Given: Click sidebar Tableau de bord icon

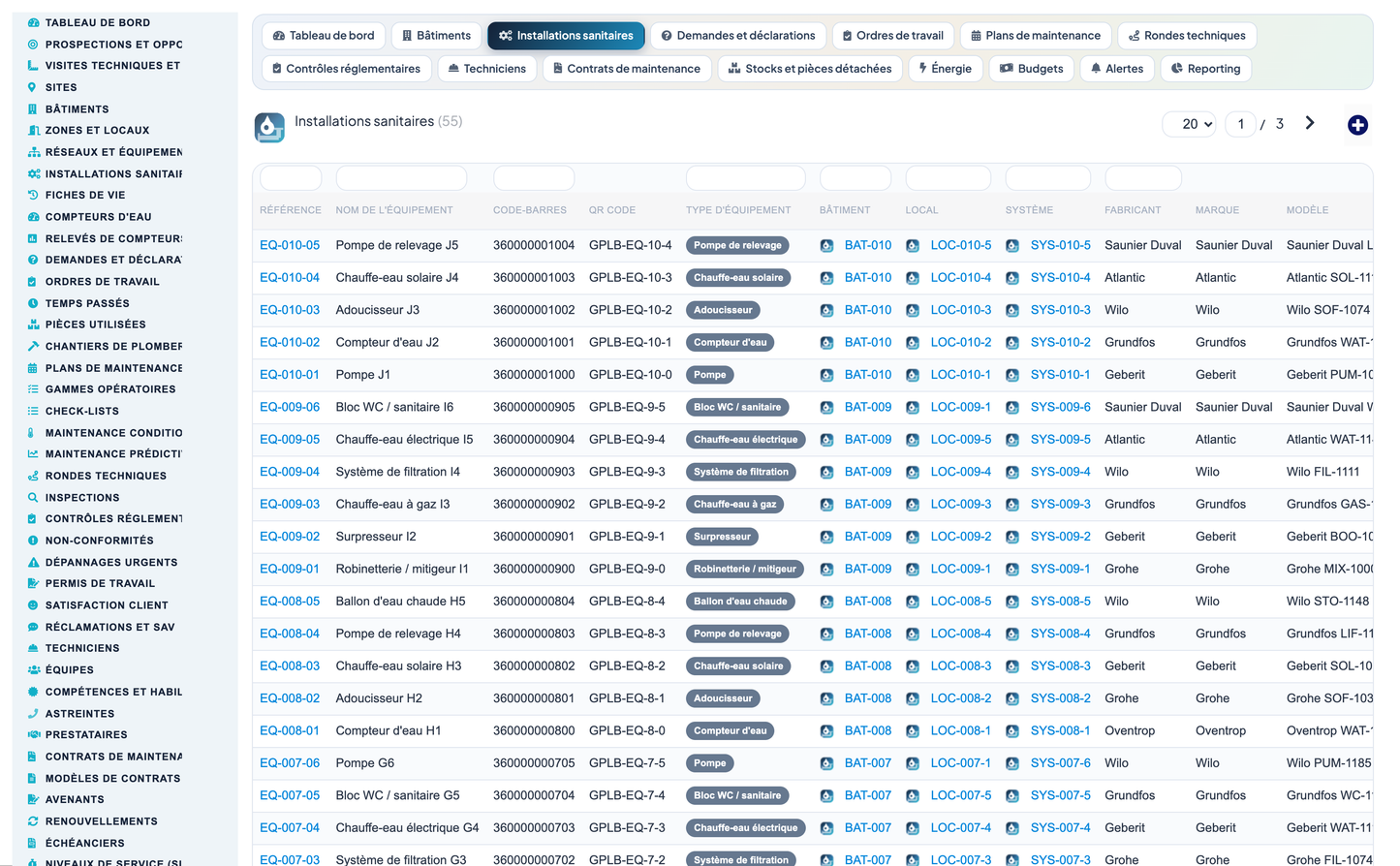Looking at the screenshot, I should [x=33, y=22].
